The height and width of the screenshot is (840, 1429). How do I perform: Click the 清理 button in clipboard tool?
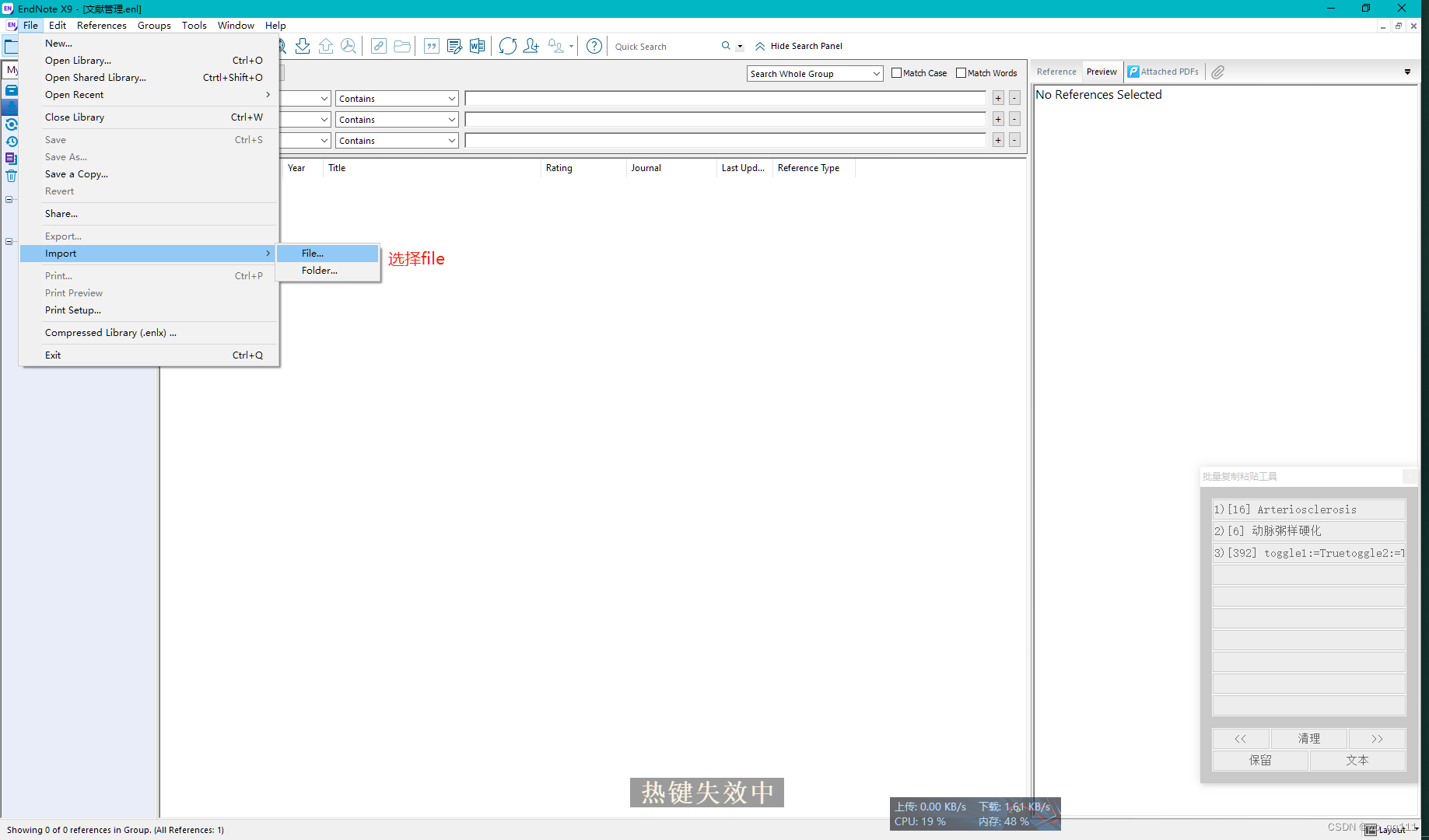[x=1308, y=739]
